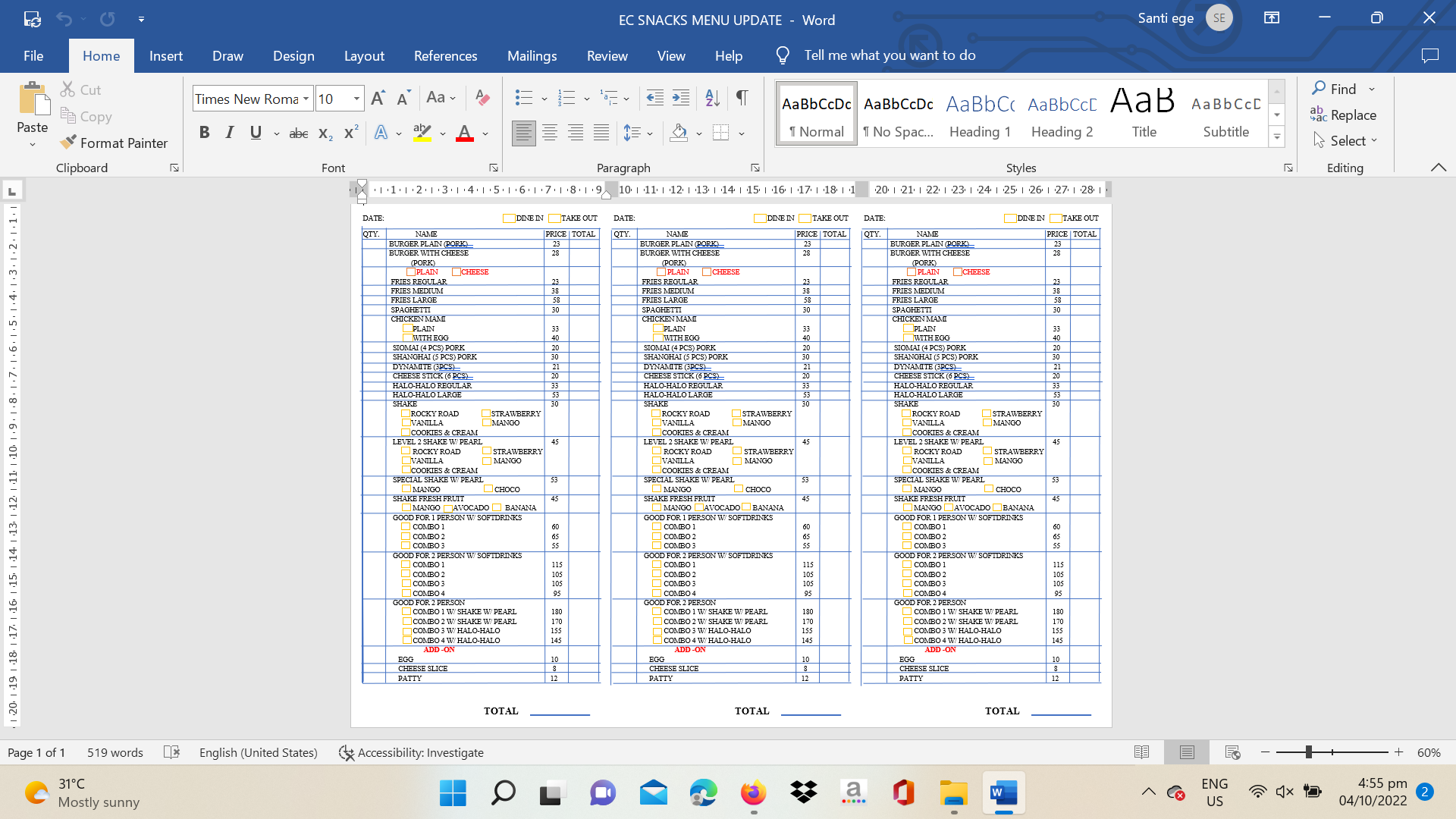Click the Clear All Formatting icon
The height and width of the screenshot is (819, 1456).
click(482, 97)
